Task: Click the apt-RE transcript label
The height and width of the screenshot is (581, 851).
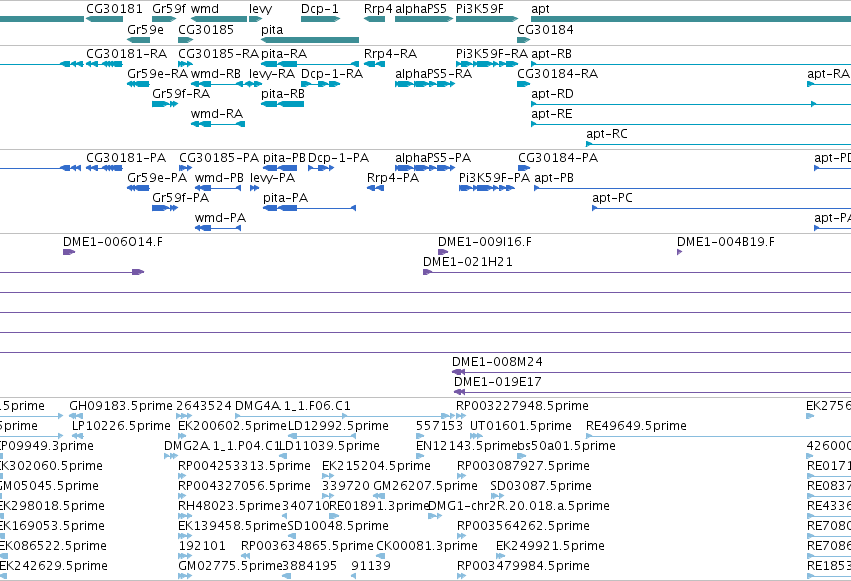Action: click(x=552, y=114)
